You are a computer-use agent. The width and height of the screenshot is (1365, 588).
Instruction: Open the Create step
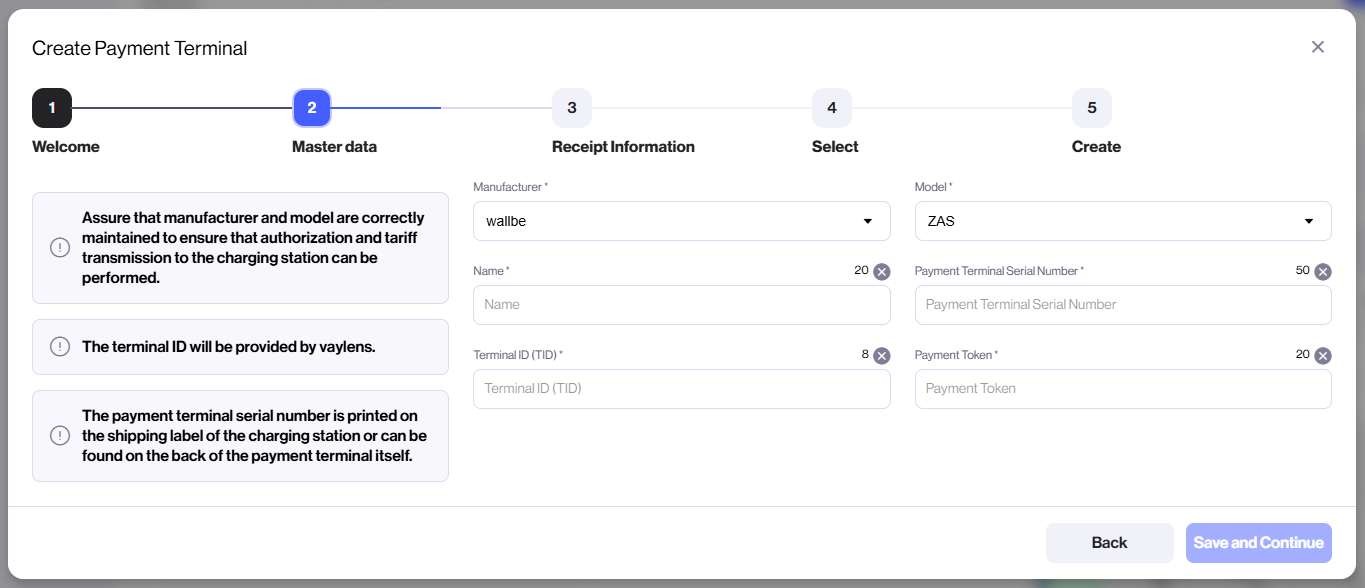click(1091, 107)
